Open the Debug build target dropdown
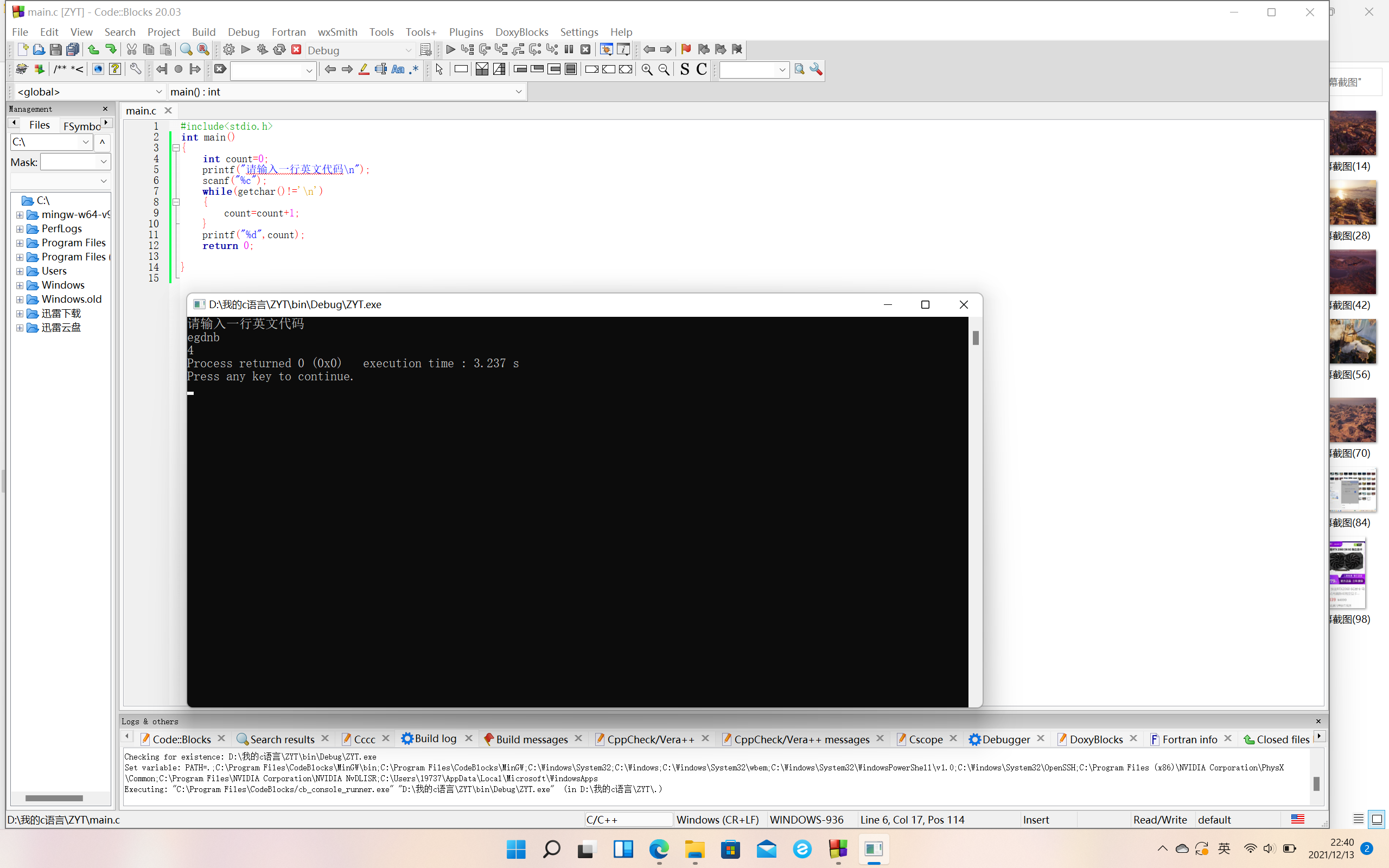Viewport: 1389px width, 868px height. pyautogui.click(x=360, y=50)
